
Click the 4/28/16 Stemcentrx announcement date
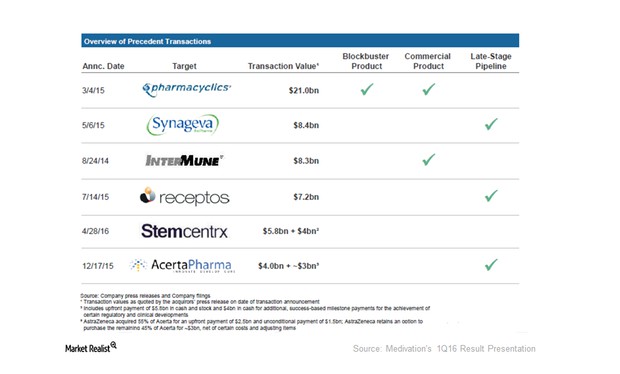pyautogui.click(x=95, y=231)
